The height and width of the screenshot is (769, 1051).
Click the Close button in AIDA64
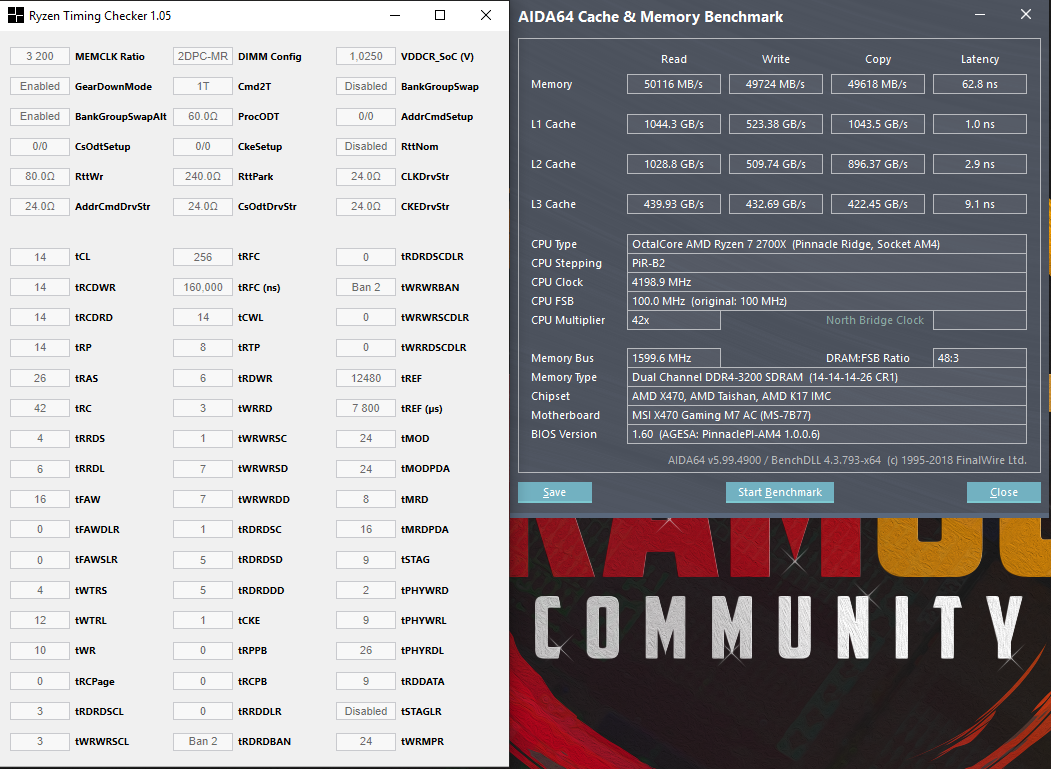coord(1003,492)
